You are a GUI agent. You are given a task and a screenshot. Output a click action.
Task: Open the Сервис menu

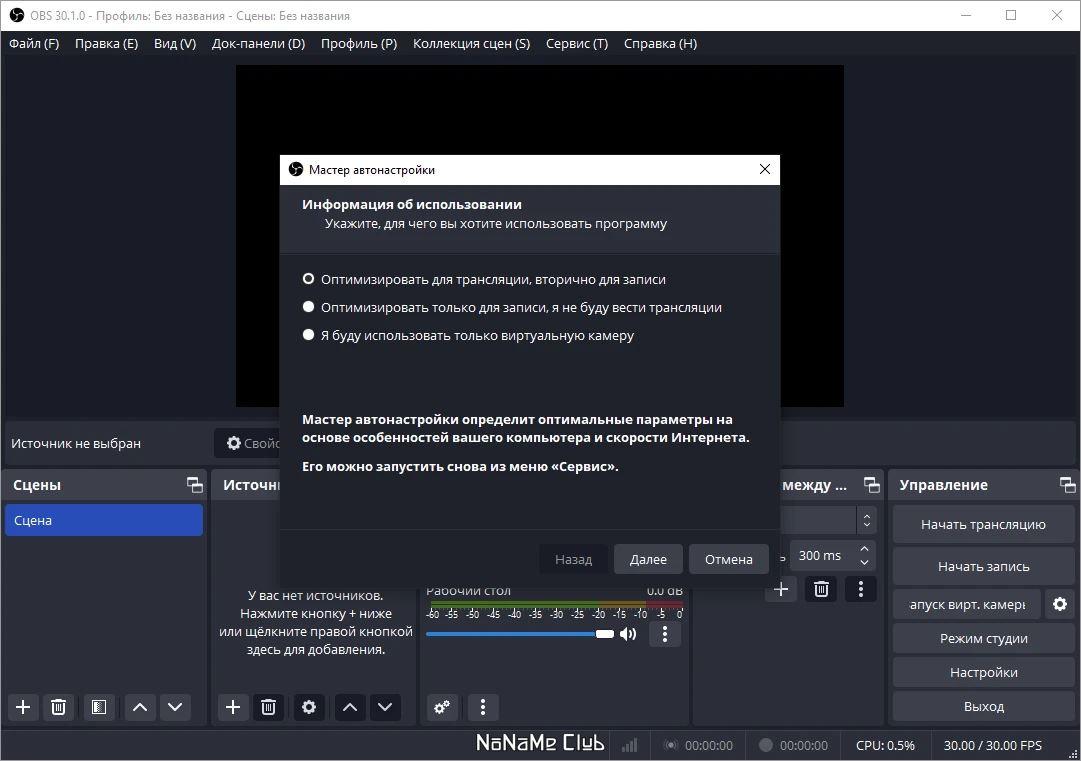click(577, 43)
